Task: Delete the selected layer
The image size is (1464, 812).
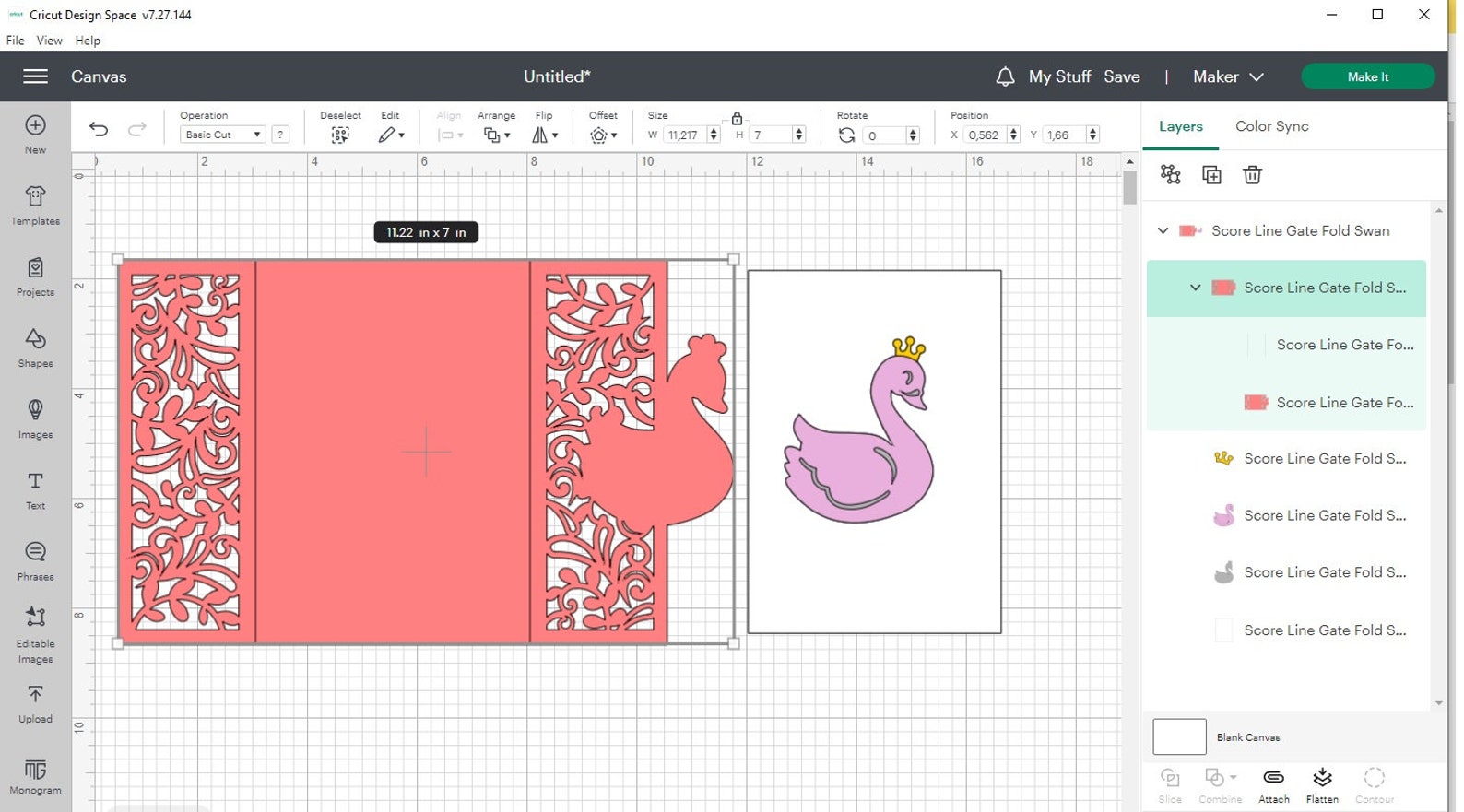Action: tap(1252, 174)
